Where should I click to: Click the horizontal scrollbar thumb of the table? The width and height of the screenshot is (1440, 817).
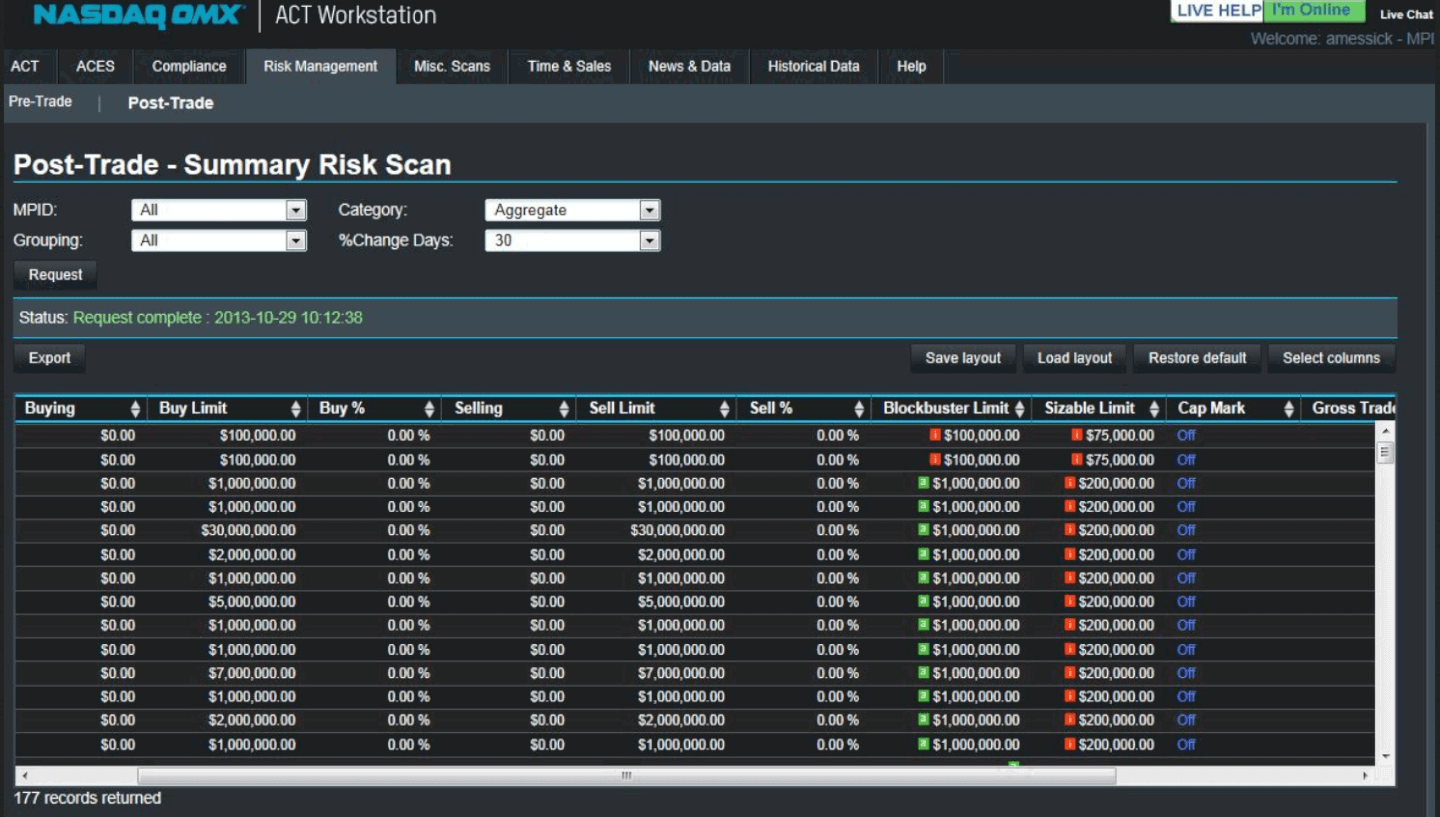click(626, 776)
